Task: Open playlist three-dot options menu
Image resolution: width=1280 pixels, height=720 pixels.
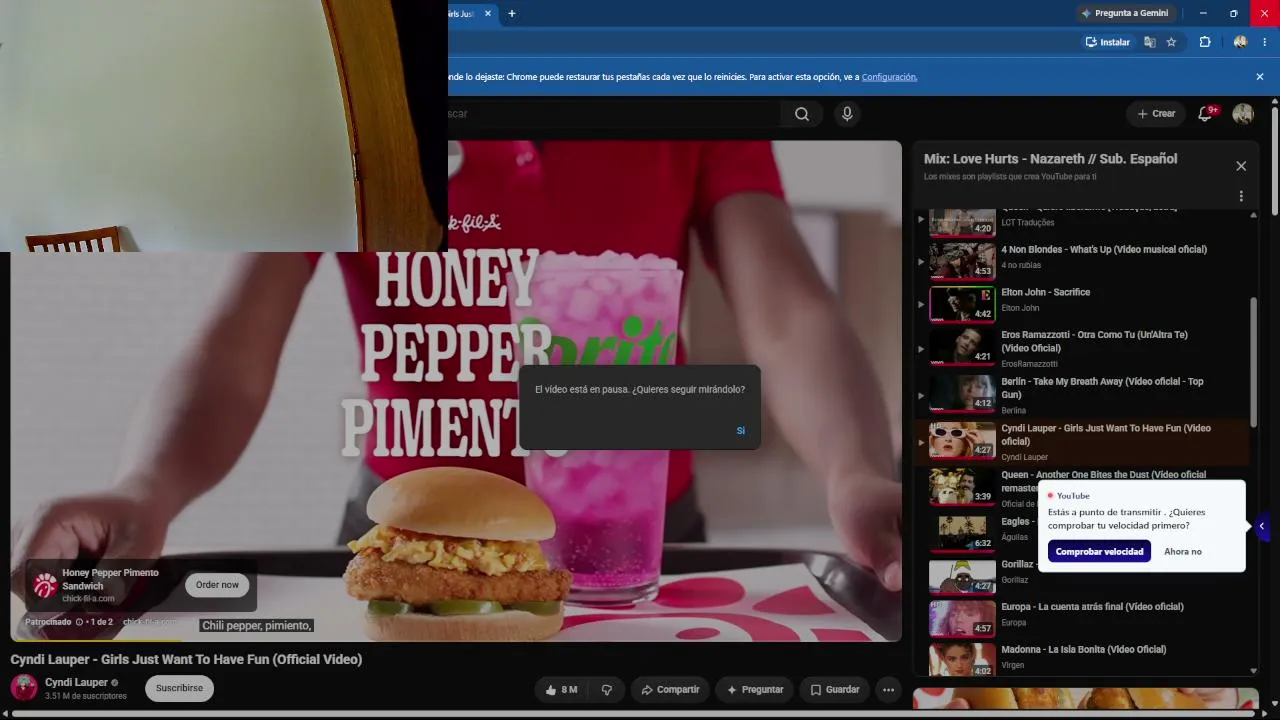Action: pyautogui.click(x=1241, y=197)
